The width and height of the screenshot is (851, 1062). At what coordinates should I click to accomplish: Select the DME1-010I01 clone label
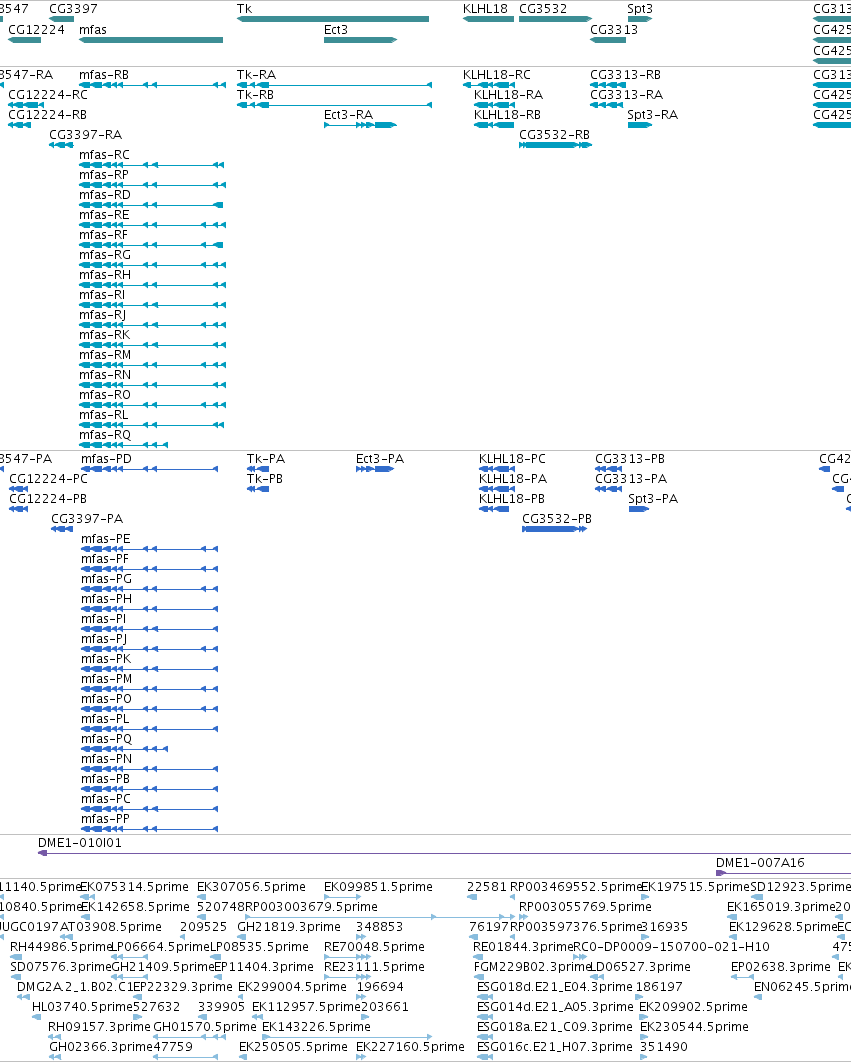tap(80, 843)
